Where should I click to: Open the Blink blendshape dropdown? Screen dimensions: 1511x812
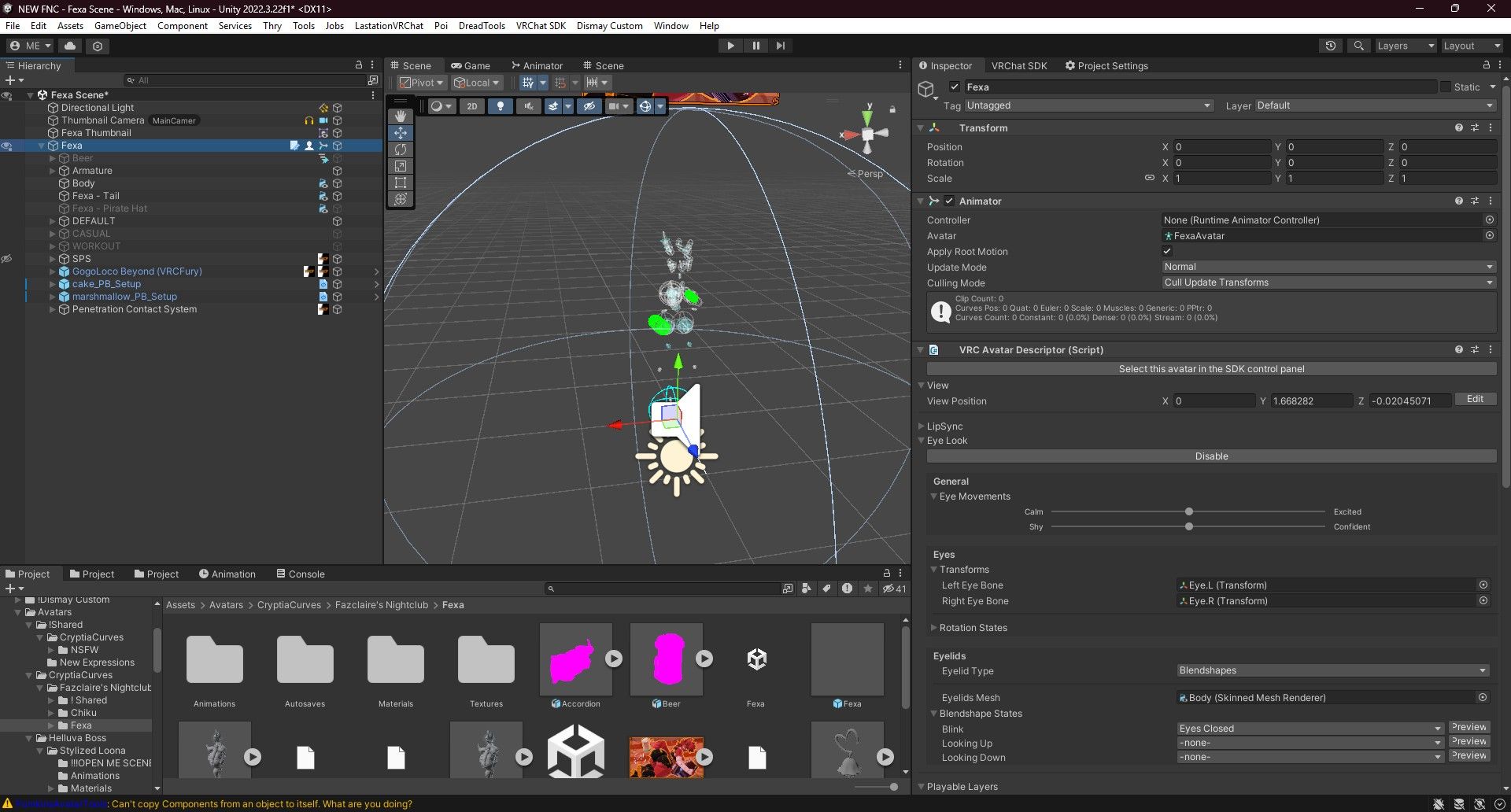1310,729
